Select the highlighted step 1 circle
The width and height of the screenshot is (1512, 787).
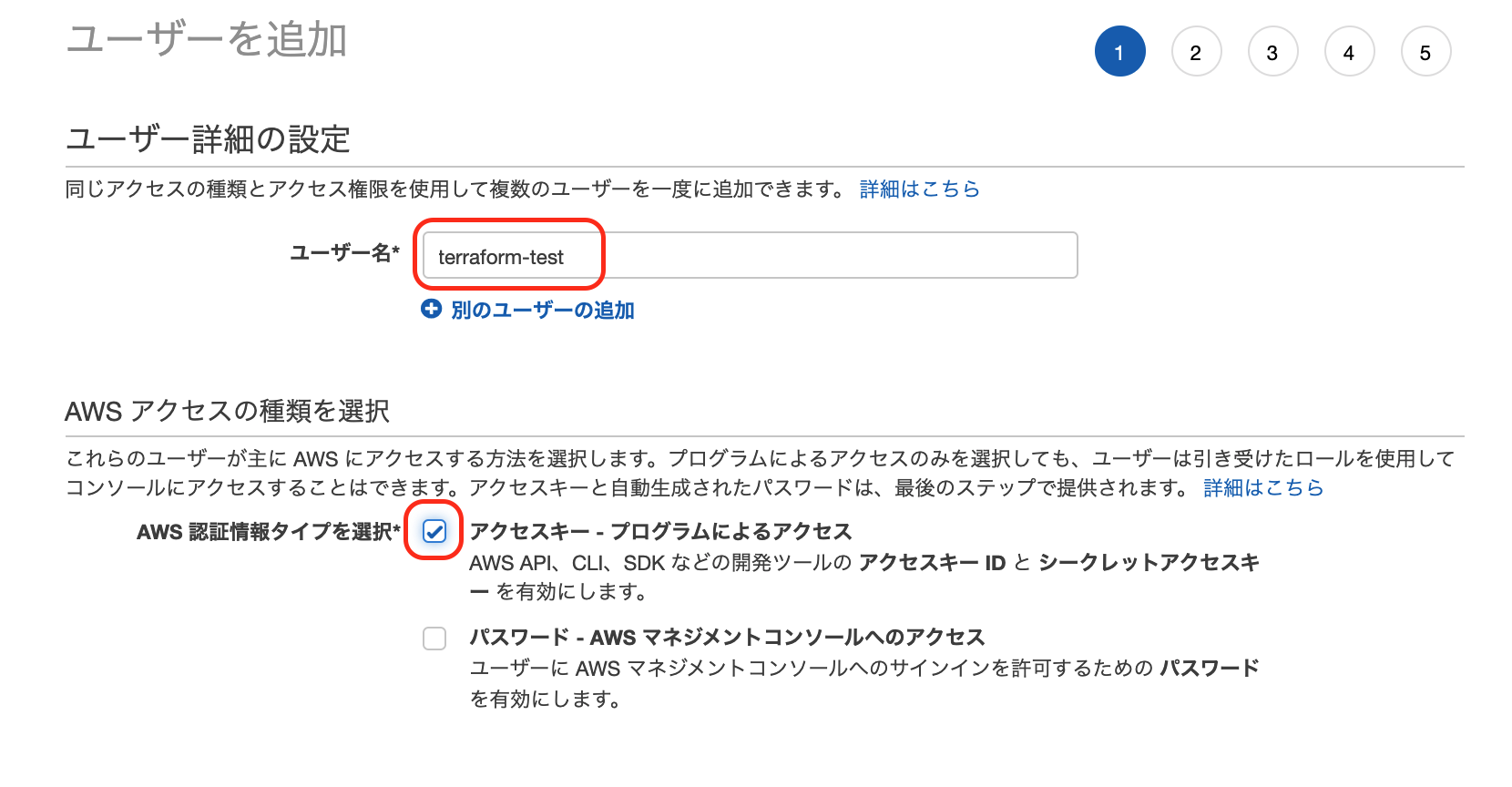pos(1119,51)
